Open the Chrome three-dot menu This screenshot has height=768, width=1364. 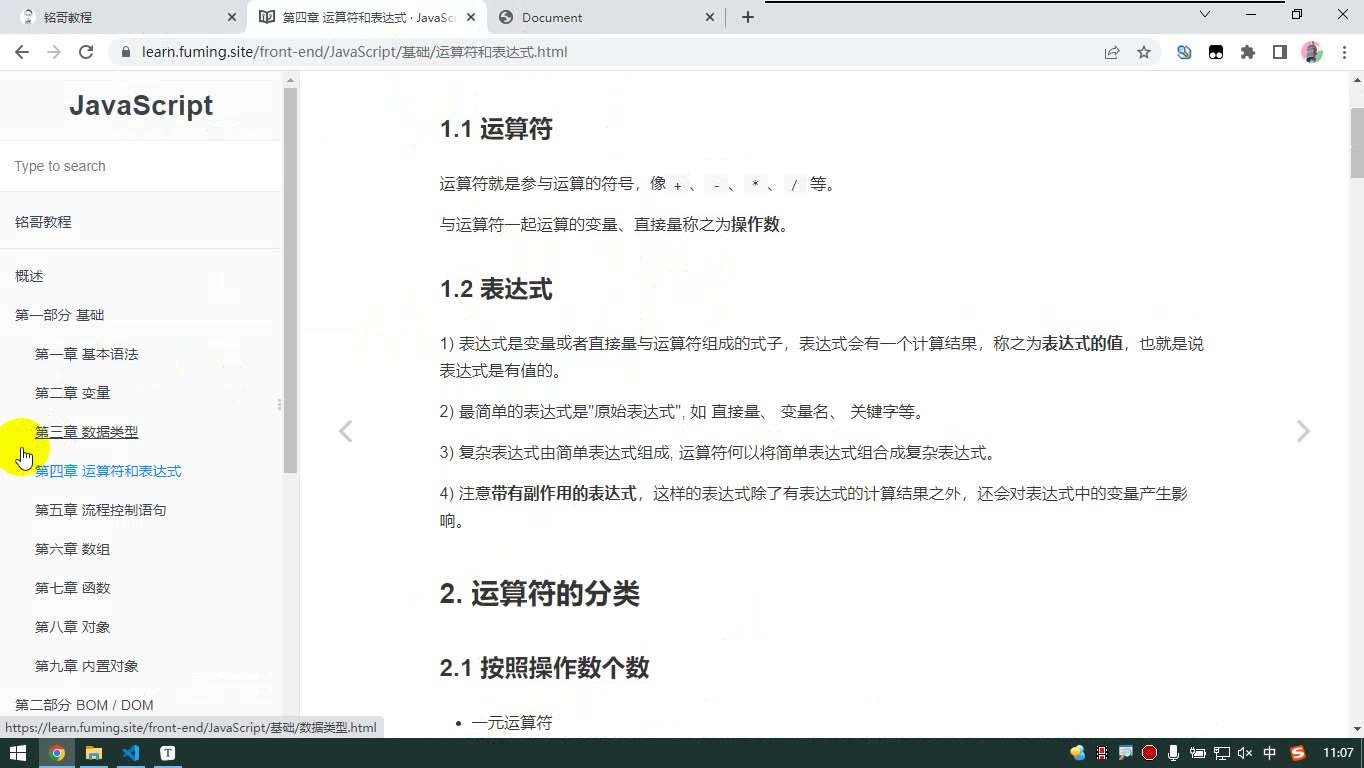coord(1342,52)
